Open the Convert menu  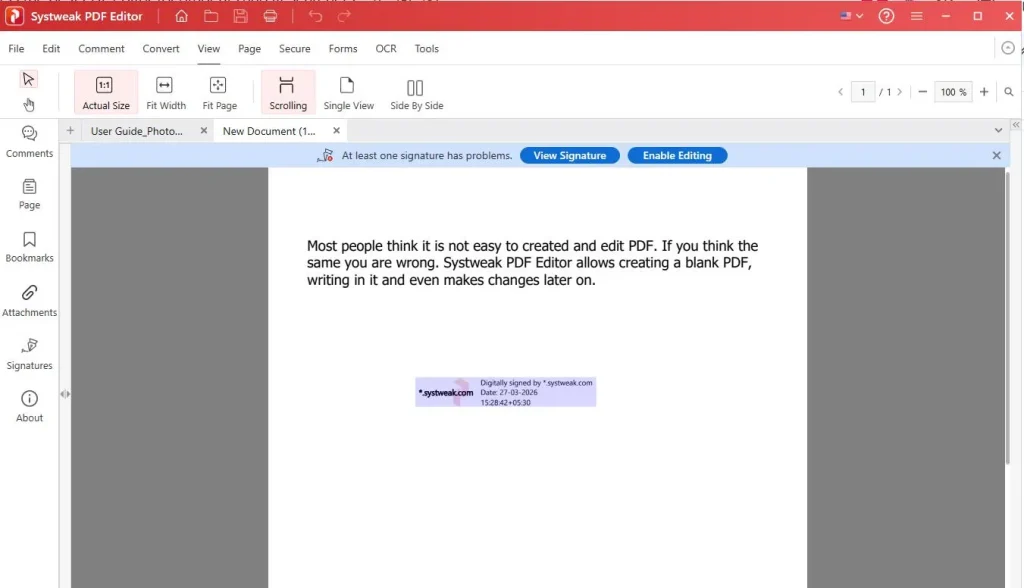pos(161,49)
